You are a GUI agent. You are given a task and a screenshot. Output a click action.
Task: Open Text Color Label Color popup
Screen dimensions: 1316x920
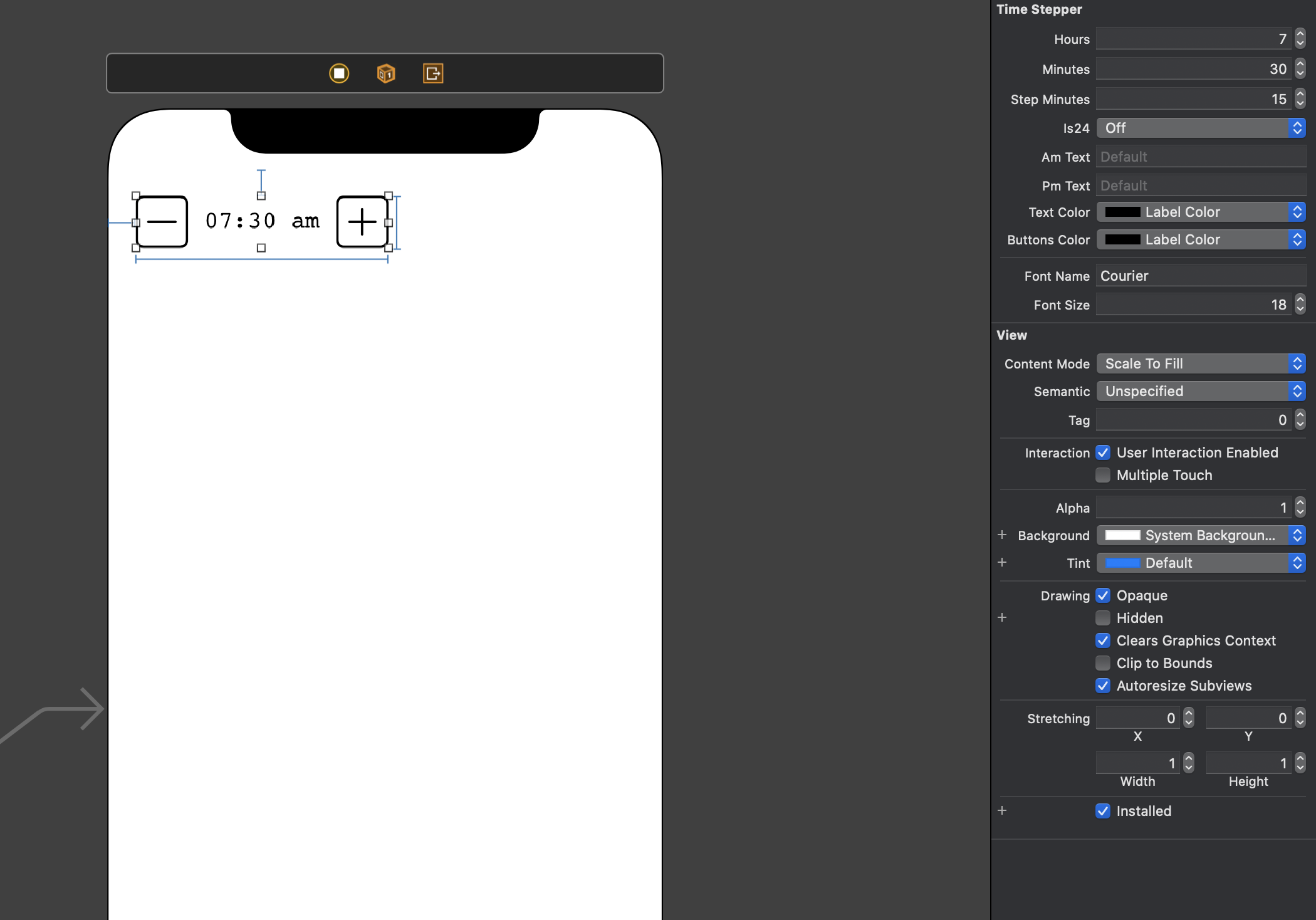[1200, 212]
